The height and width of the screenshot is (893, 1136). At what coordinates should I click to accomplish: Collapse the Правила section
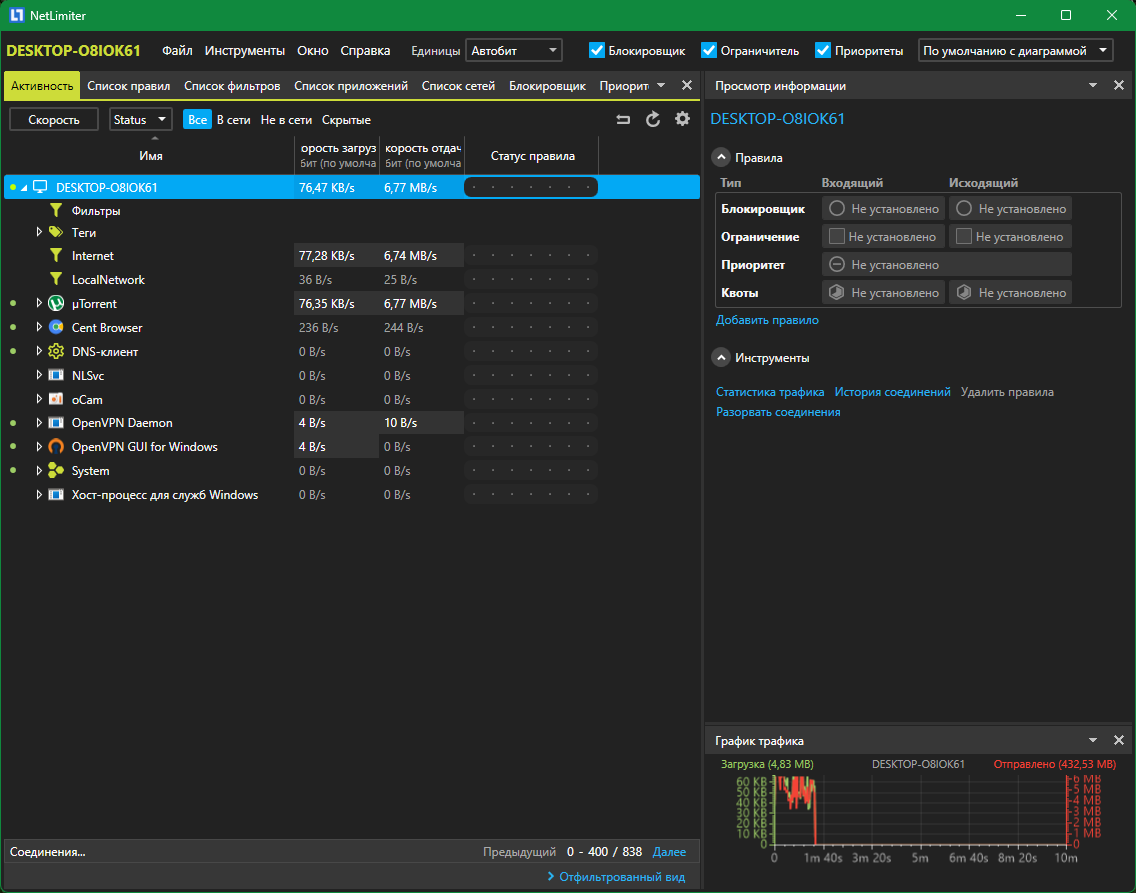(x=721, y=157)
